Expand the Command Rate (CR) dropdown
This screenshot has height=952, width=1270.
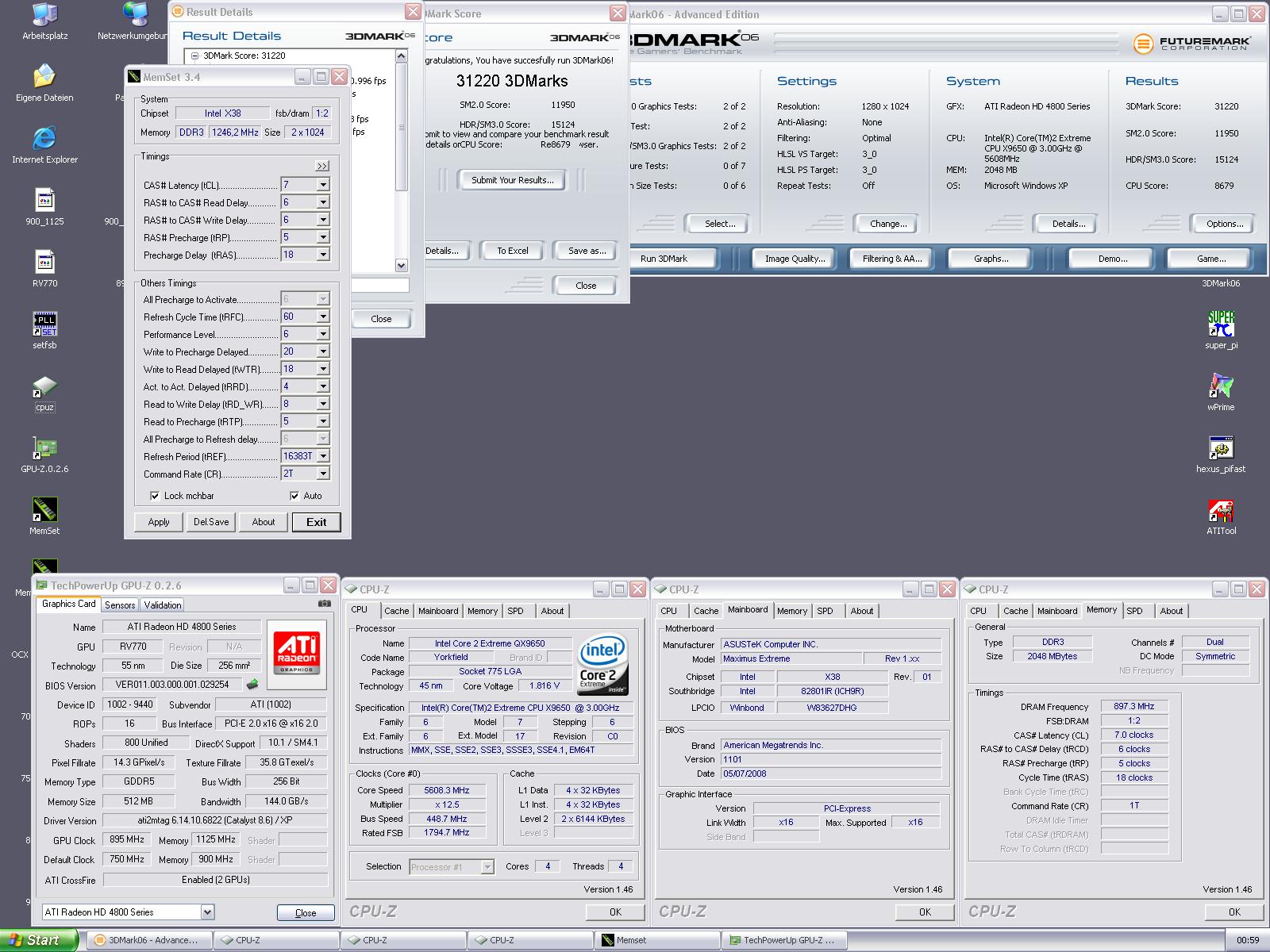point(323,474)
